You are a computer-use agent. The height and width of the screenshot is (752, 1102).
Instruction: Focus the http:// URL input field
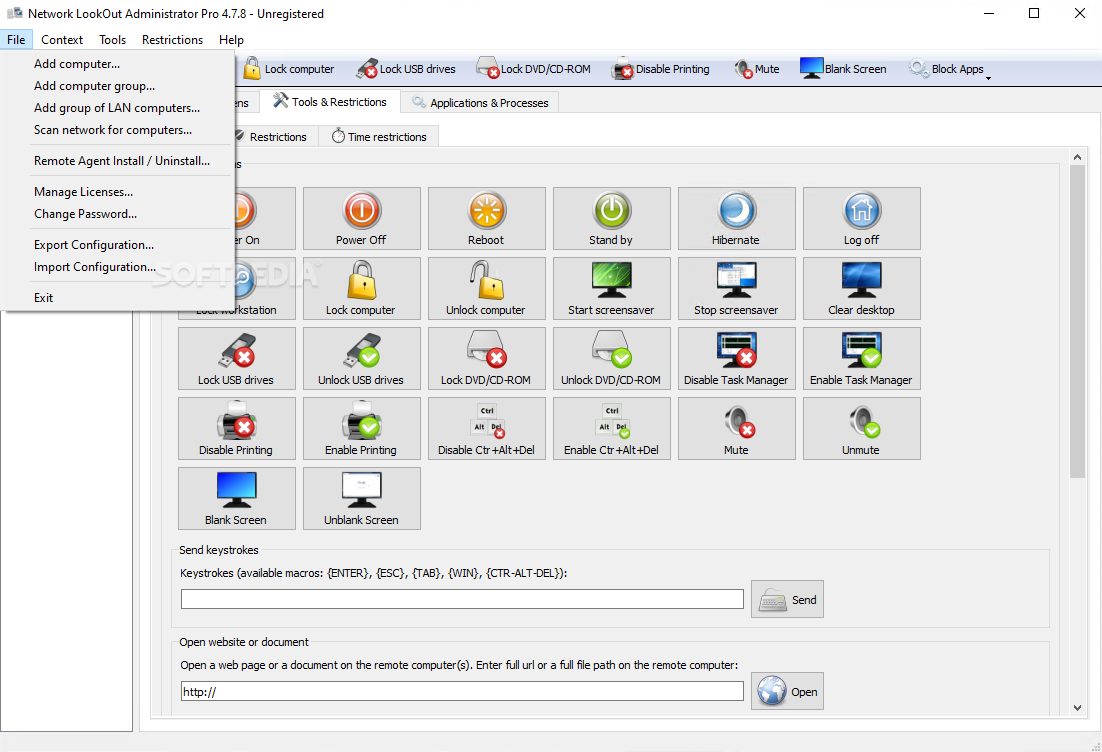point(462,692)
